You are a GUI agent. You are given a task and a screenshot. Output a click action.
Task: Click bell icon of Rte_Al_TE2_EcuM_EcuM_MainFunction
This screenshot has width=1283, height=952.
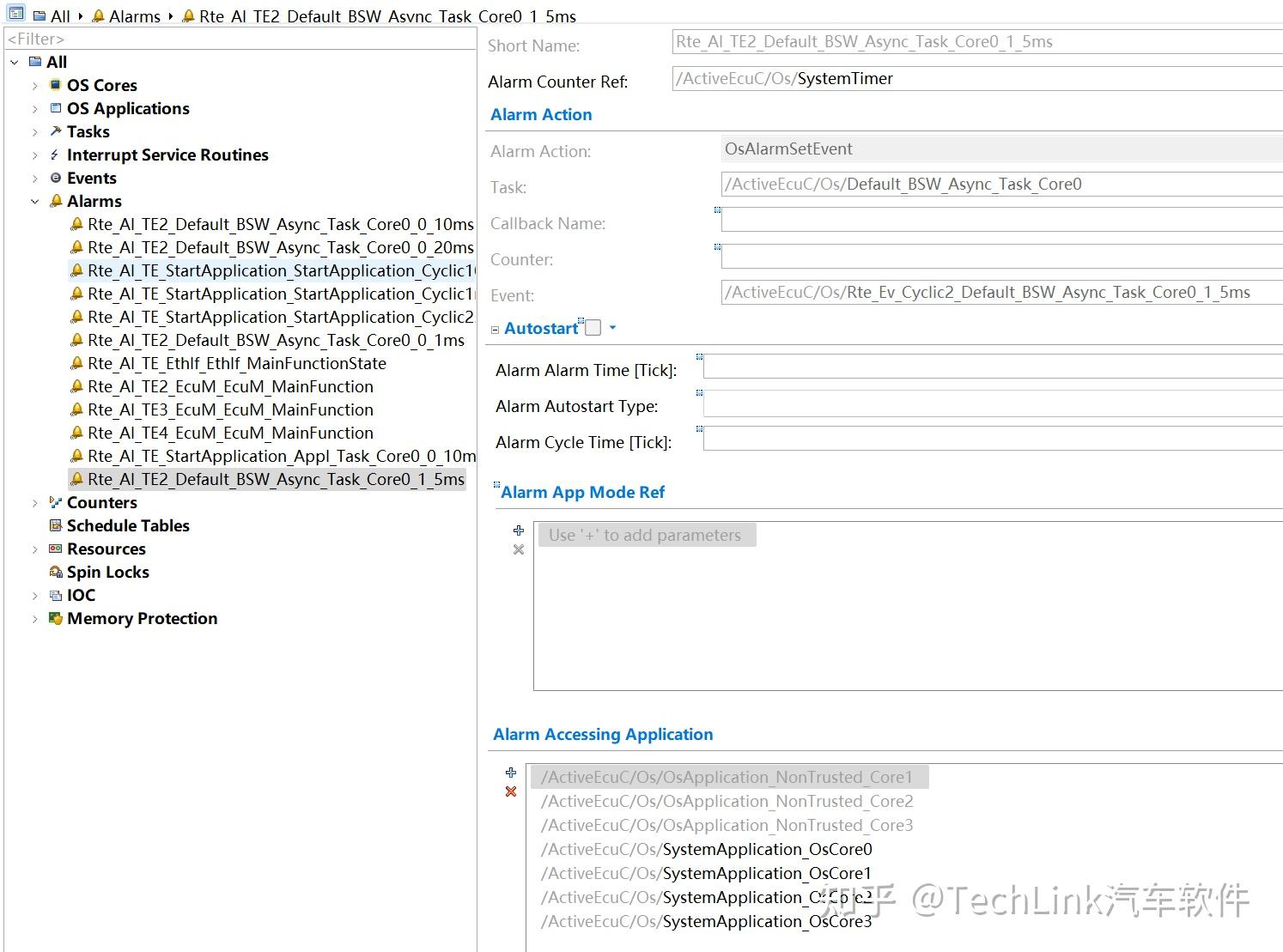click(77, 386)
